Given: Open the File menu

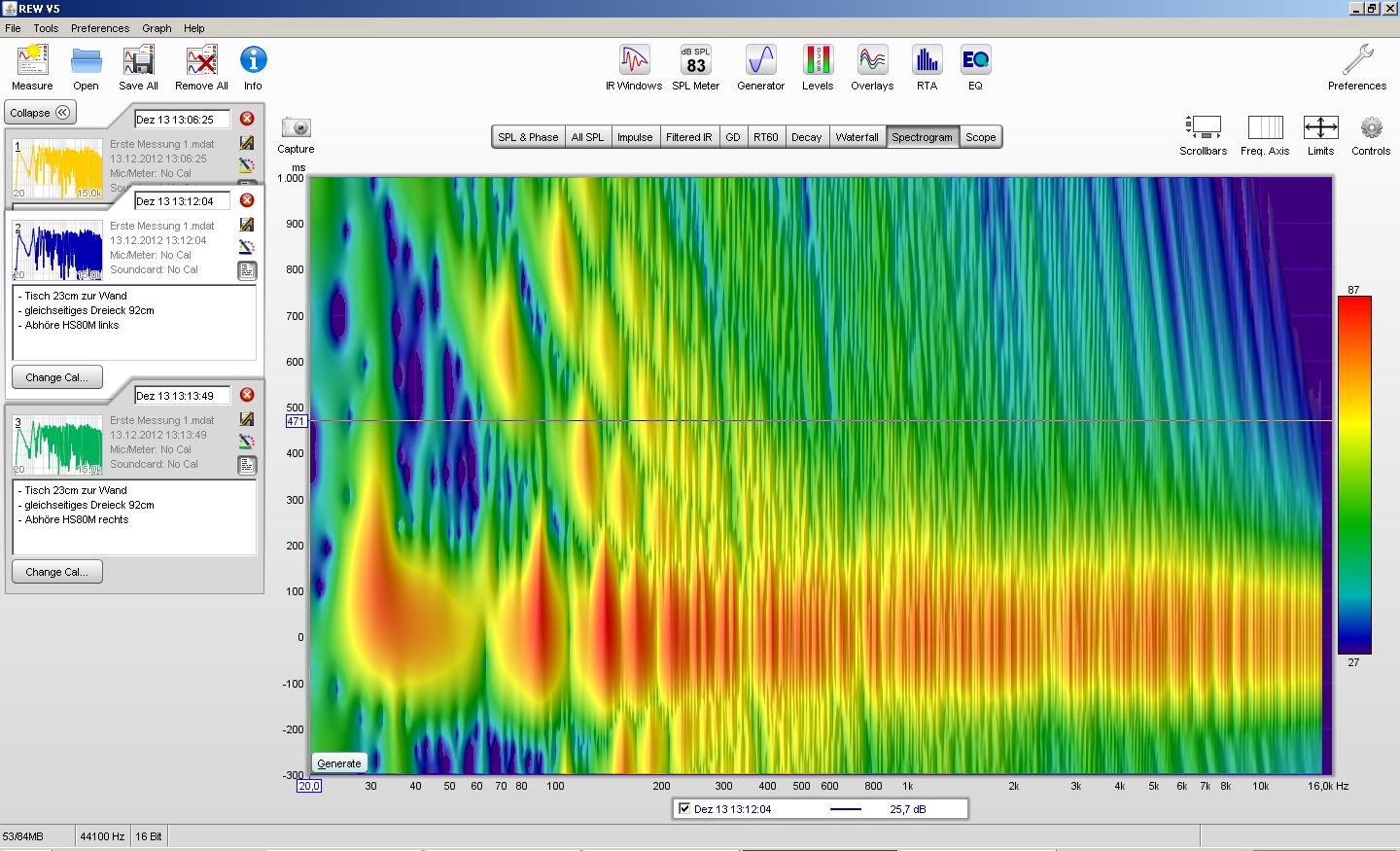Looking at the screenshot, I should (x=13, y=28).
